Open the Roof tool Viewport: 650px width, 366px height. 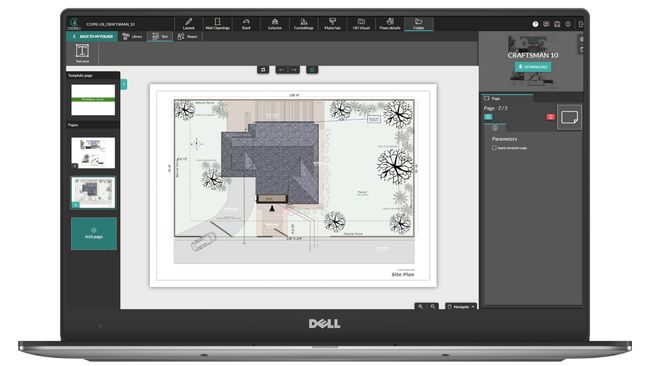pyautogui.click(x=246, y=24)
